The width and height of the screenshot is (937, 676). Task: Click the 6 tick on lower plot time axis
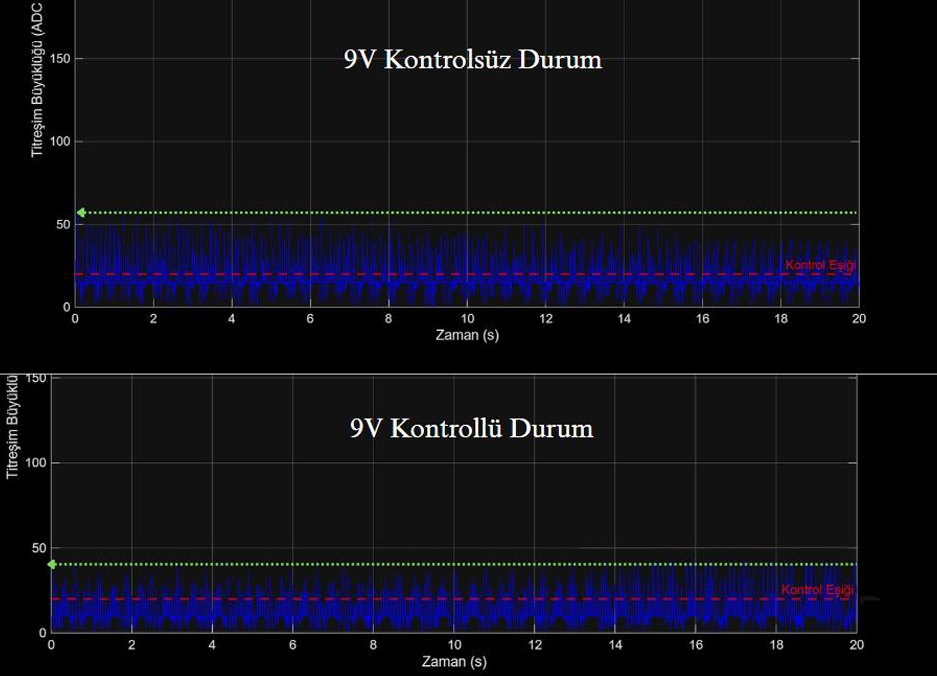(293, 646)
